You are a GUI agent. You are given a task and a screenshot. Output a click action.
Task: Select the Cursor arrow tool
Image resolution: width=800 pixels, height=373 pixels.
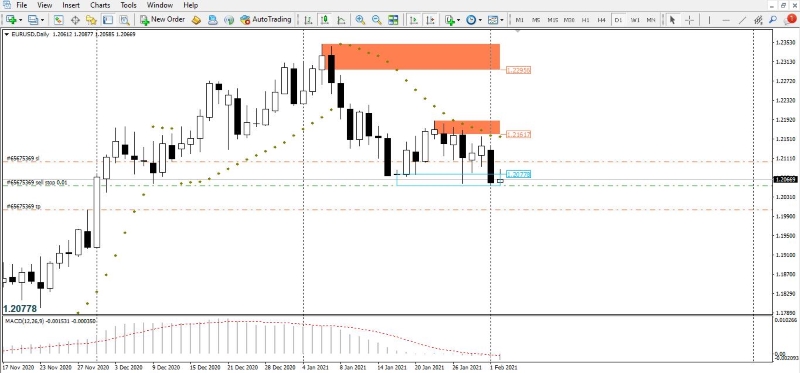[x=672, y=20]
